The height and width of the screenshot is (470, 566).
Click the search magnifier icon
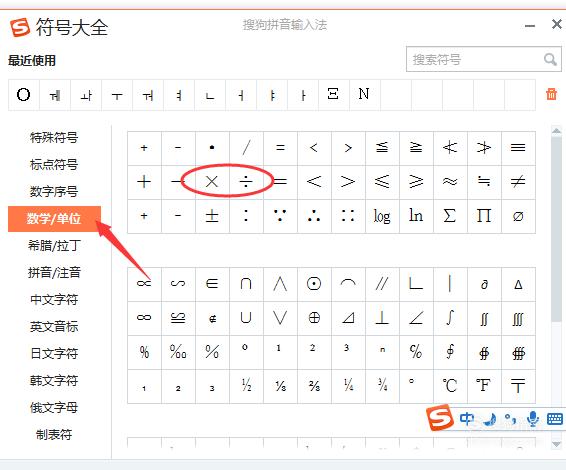[550, 59]
